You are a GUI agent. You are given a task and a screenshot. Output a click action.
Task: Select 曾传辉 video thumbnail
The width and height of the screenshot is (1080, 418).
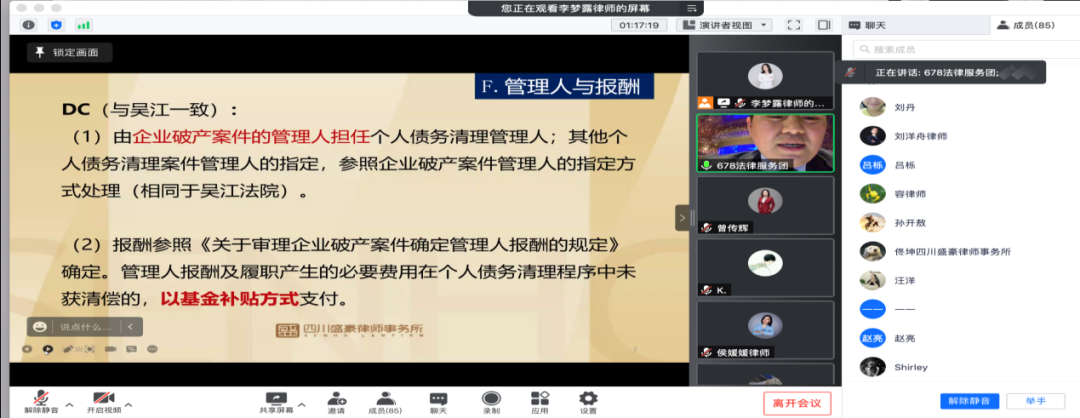(x=765, y=205)
